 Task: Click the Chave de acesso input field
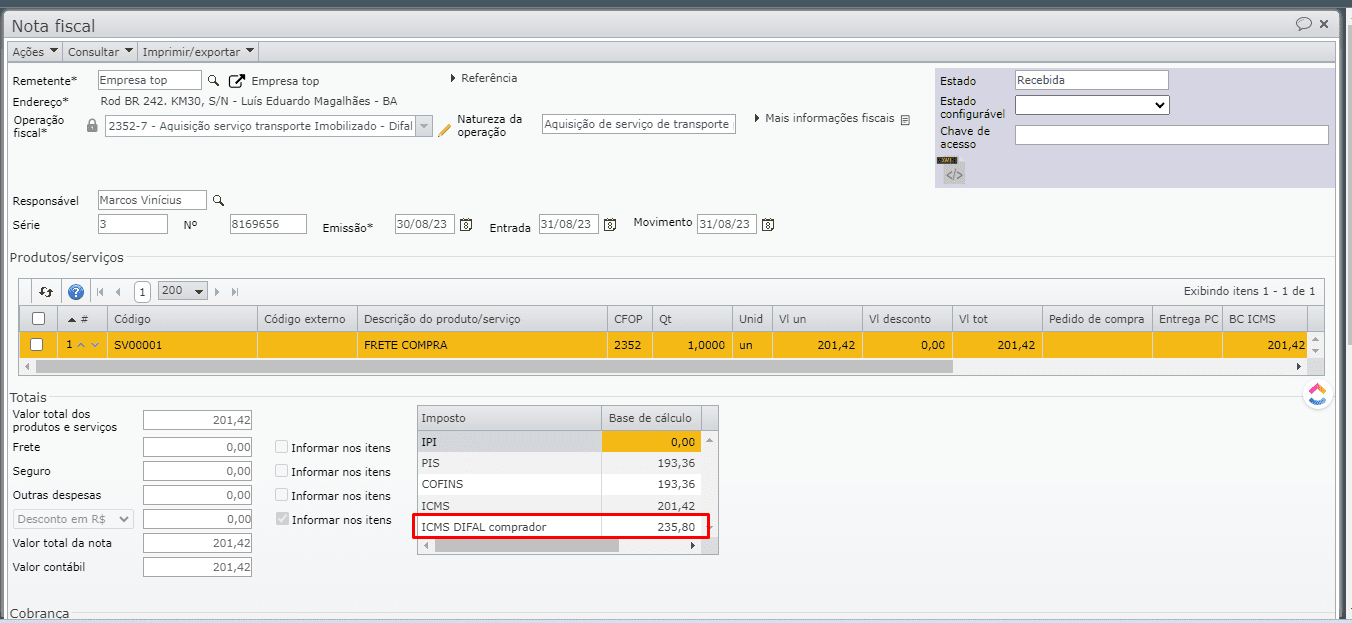(x=1171, y=135)
